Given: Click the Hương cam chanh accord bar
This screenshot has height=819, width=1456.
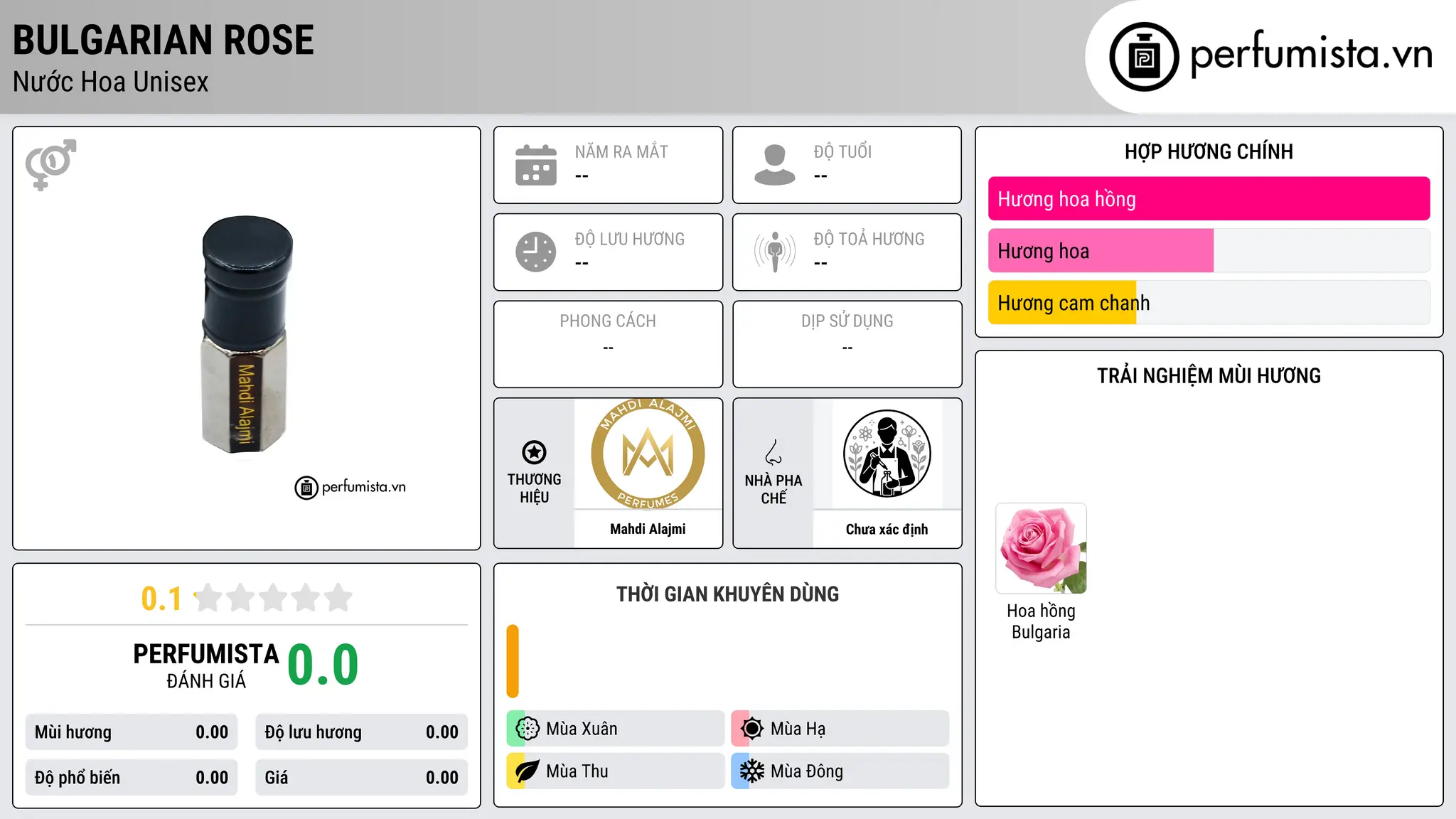Looking at the screenshot, I should coord(1209,303).
